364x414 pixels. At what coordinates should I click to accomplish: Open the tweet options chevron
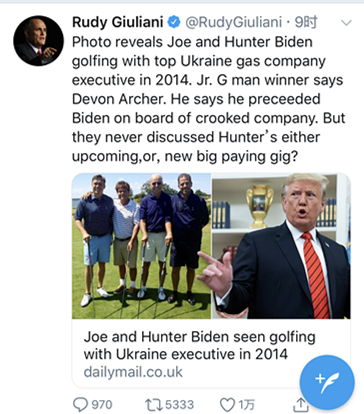point(346,23)
